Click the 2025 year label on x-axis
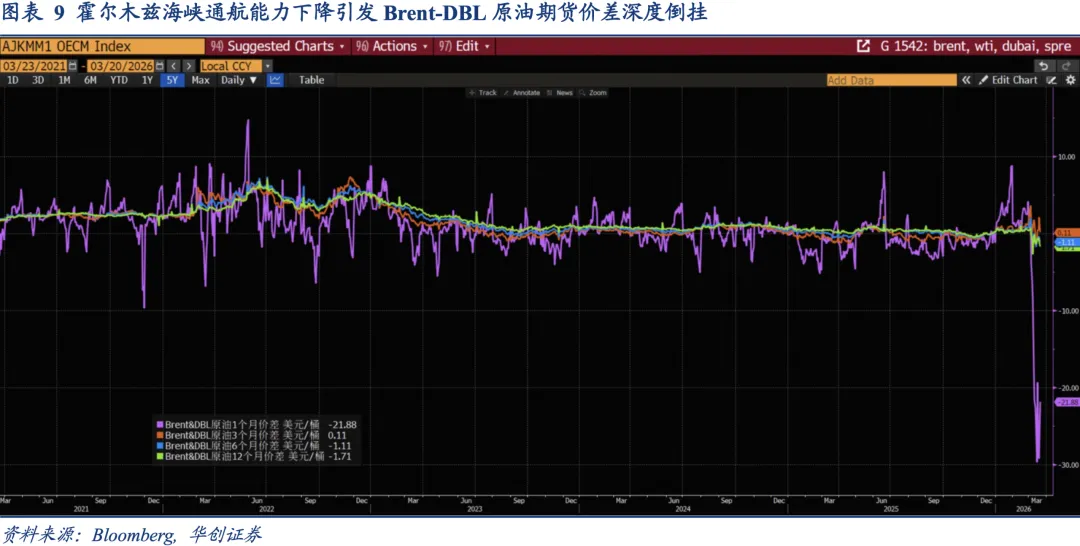 891,510
